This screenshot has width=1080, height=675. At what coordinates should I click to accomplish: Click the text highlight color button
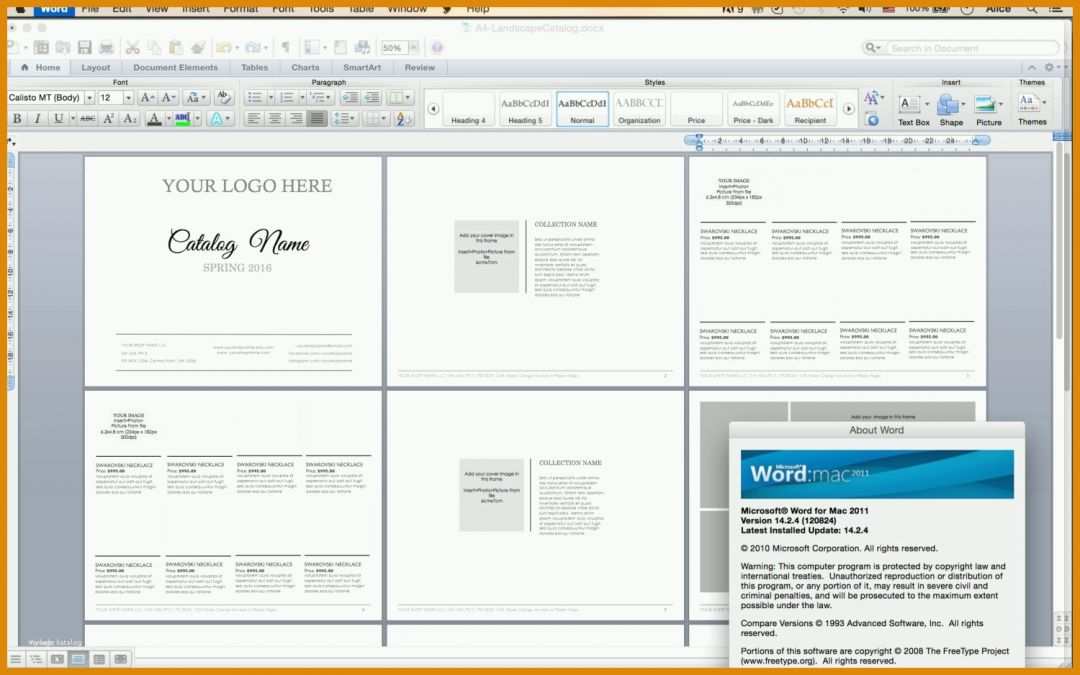pos(183,118)
